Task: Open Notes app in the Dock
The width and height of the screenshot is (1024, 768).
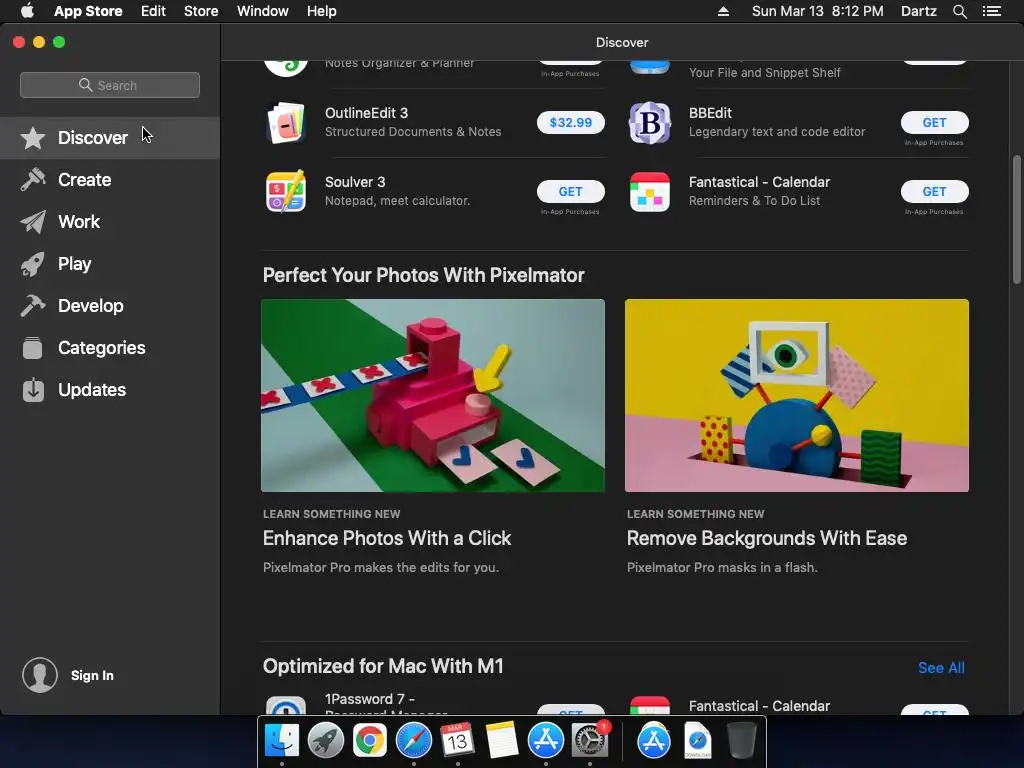Action: tap(502, 741)
